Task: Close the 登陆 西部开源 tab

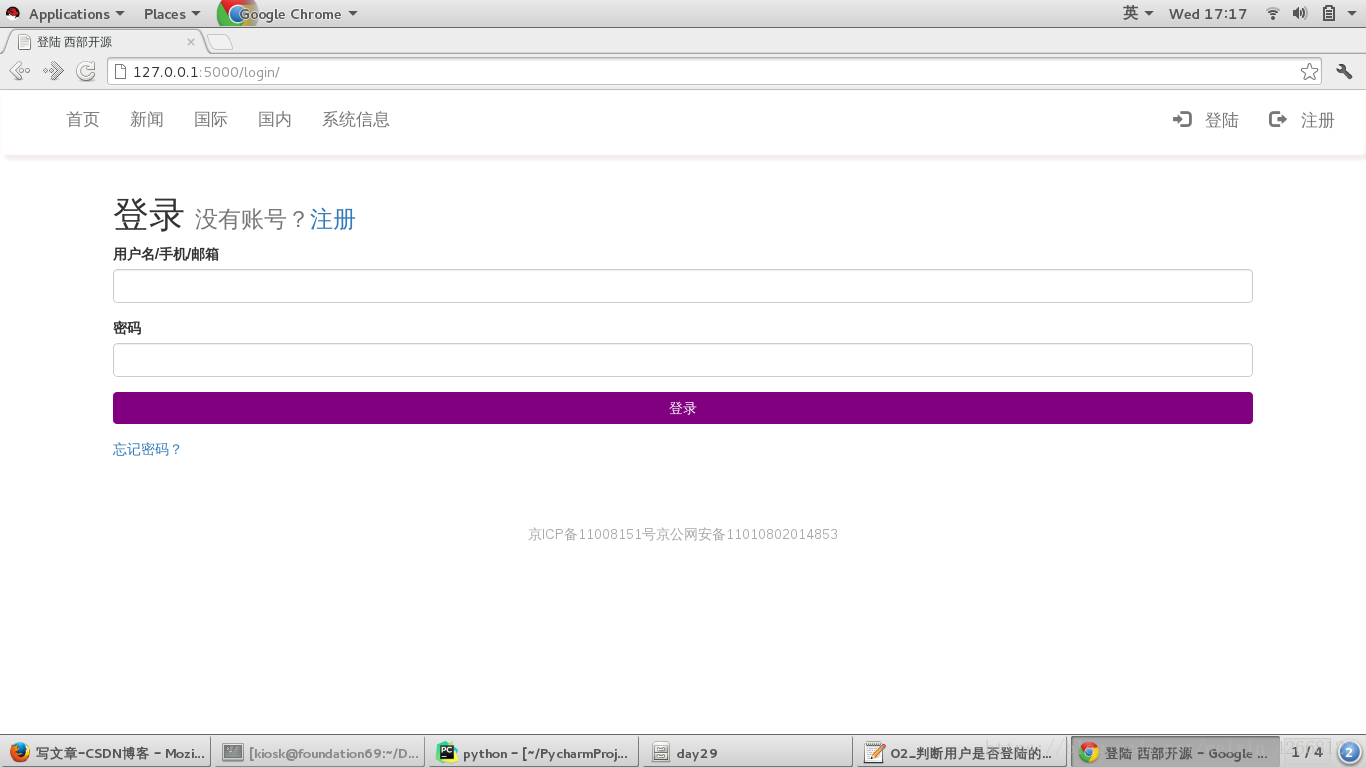Action: point(191,42)
